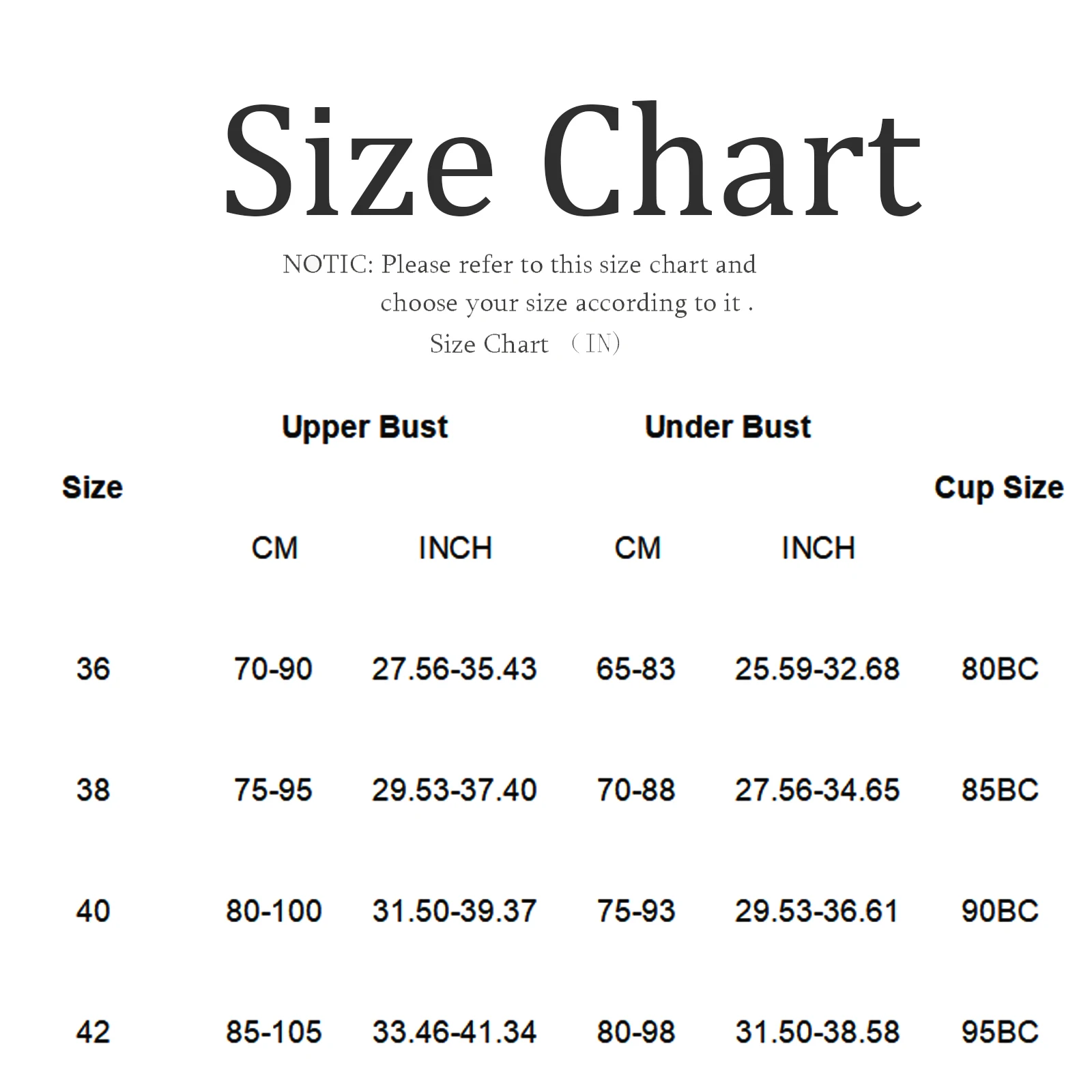Click the large "Size Chart" title
The width and height of the screenshot is (1092, 1092).
[572, 161]
